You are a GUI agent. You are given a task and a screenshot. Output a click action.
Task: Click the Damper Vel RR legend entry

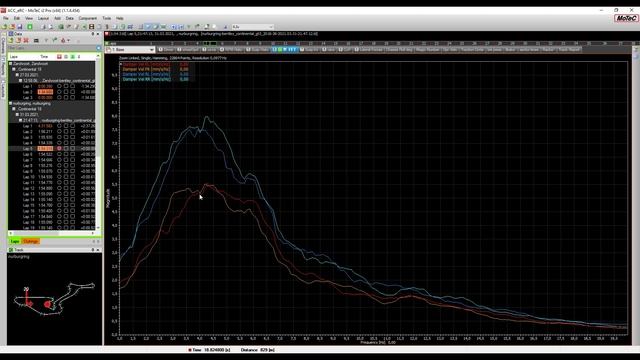point(155,79)
